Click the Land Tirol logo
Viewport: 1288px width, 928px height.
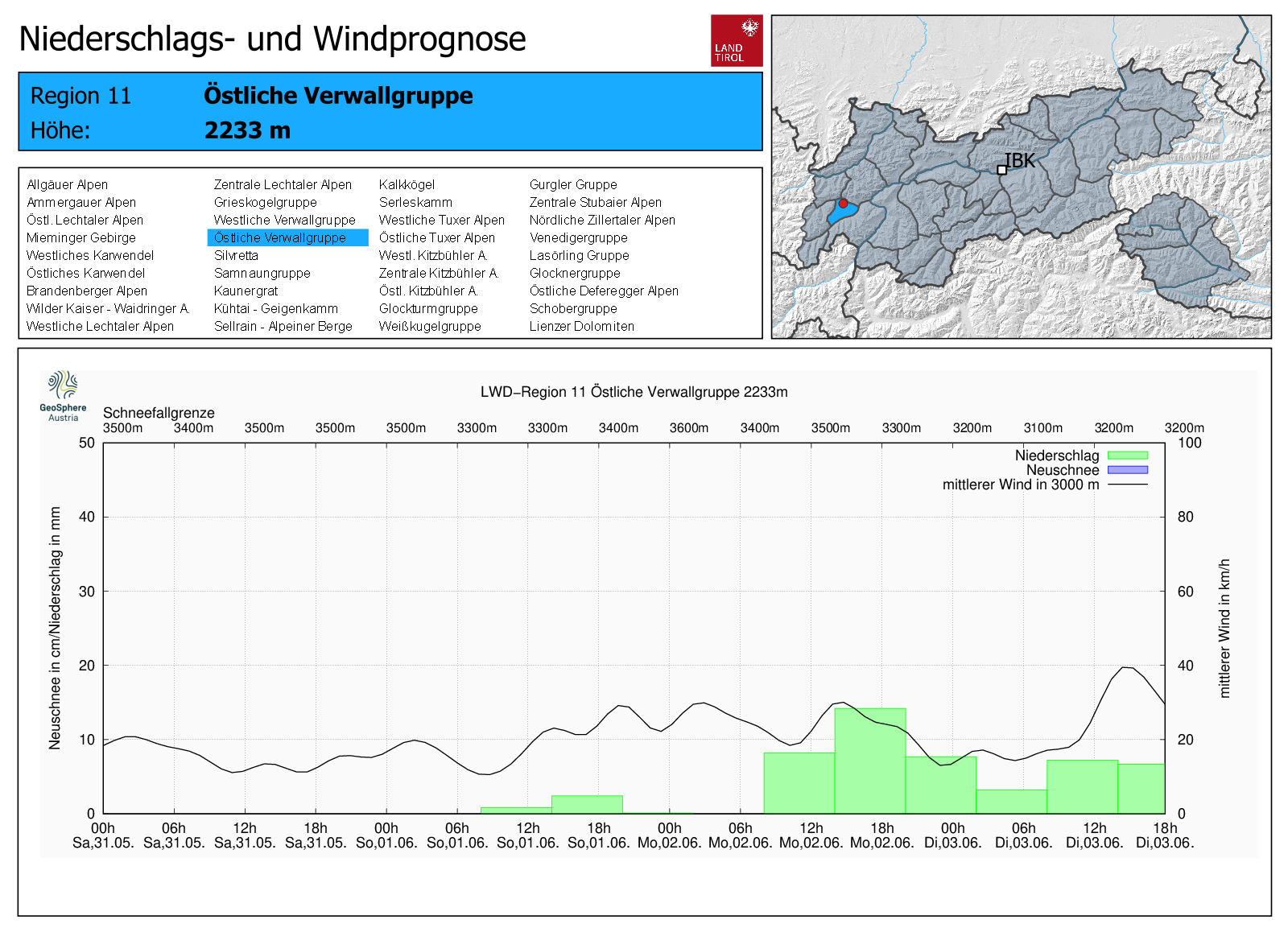point(736,40)
